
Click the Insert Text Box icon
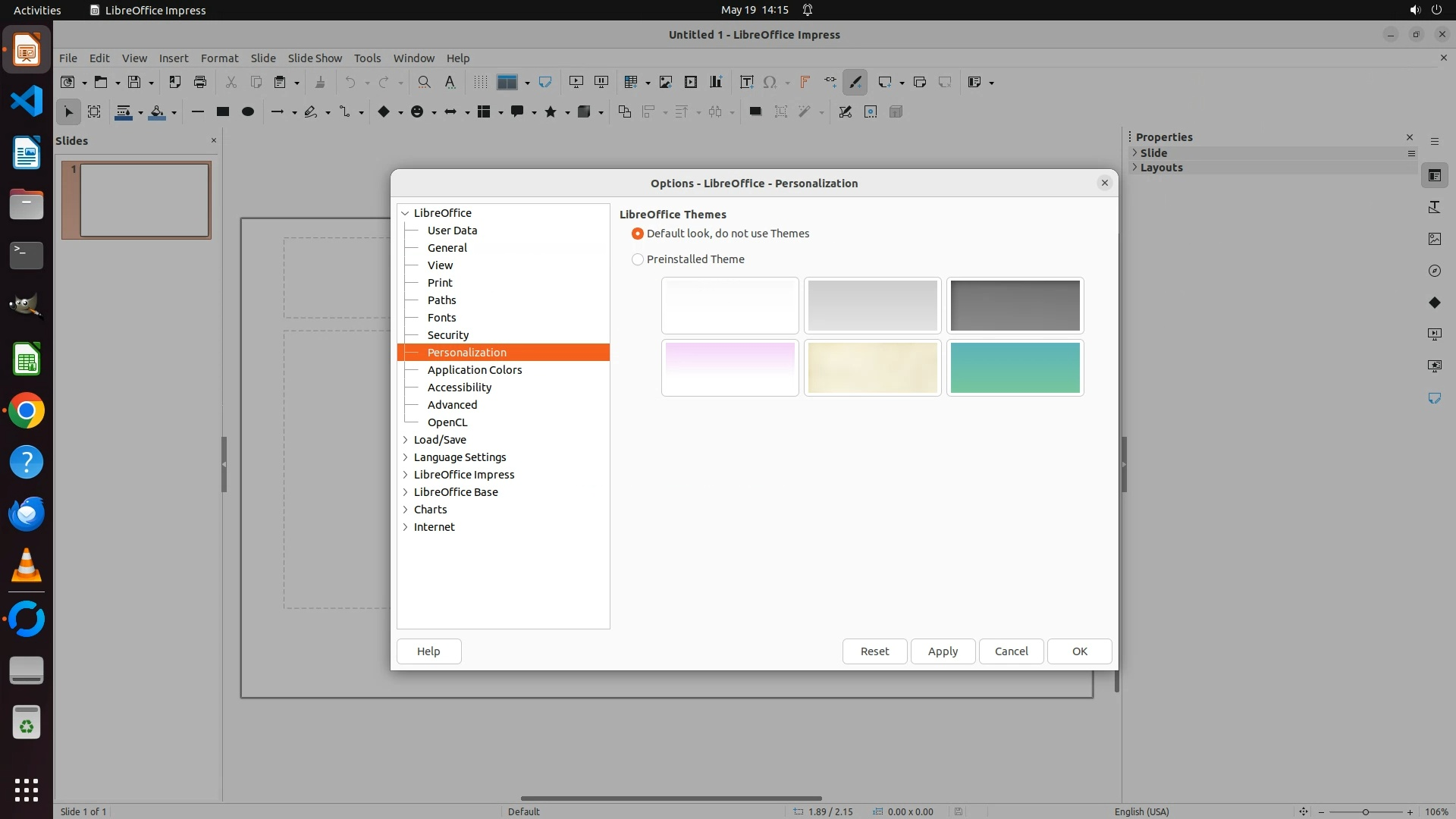(x=746, y=82)
